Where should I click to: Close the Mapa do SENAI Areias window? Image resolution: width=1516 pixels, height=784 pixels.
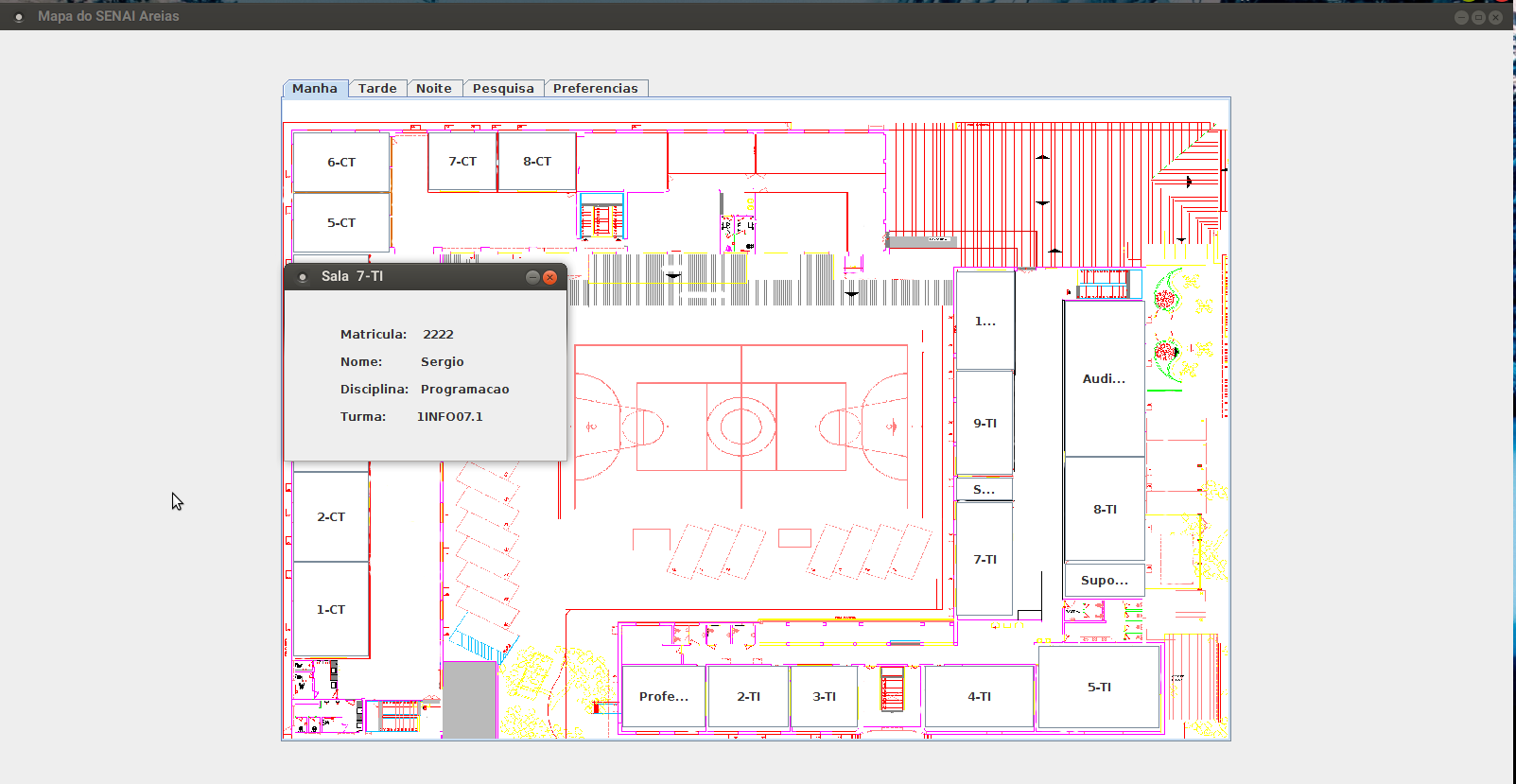[x=1495, y=17]
